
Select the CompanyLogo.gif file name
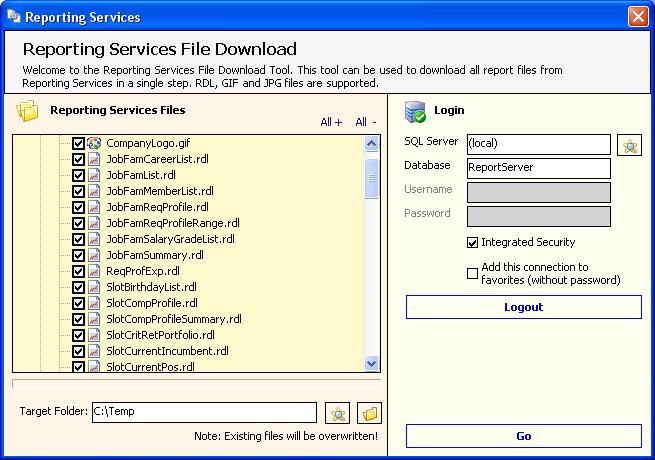[x=148, y=143]
